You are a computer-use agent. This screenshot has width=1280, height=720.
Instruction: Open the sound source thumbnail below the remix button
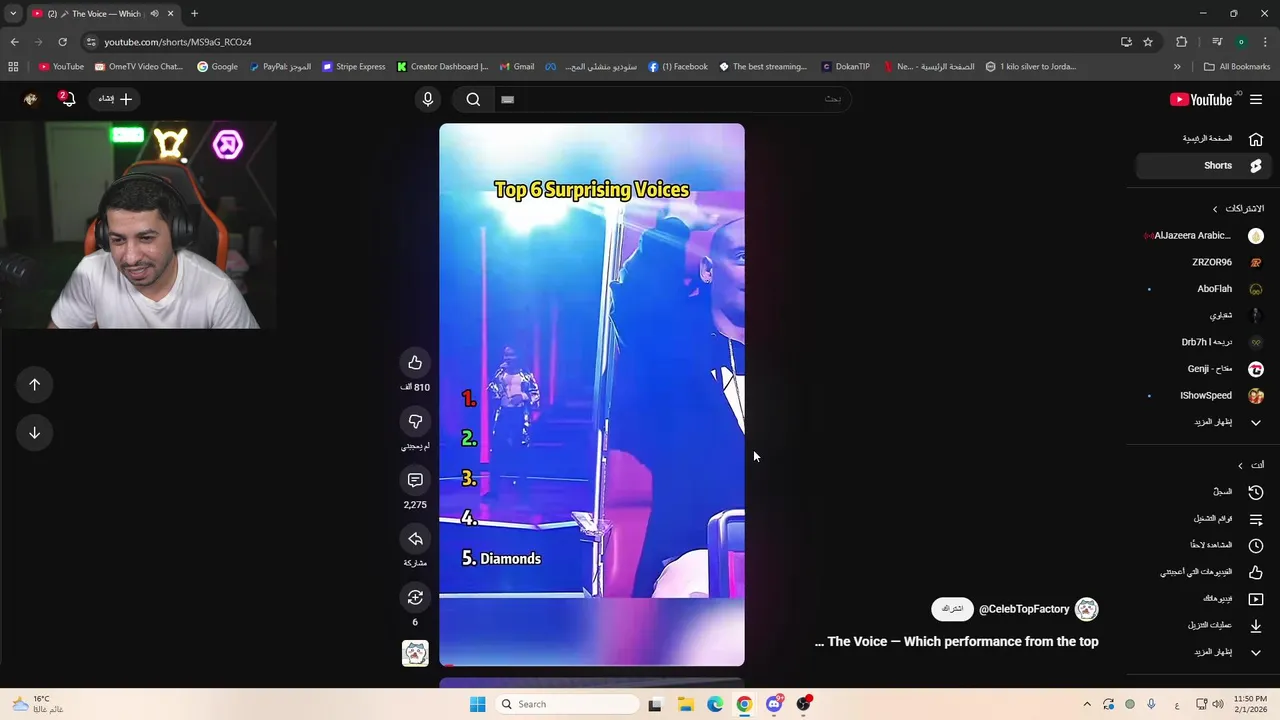pyautogui.click(x=415, y=653)
